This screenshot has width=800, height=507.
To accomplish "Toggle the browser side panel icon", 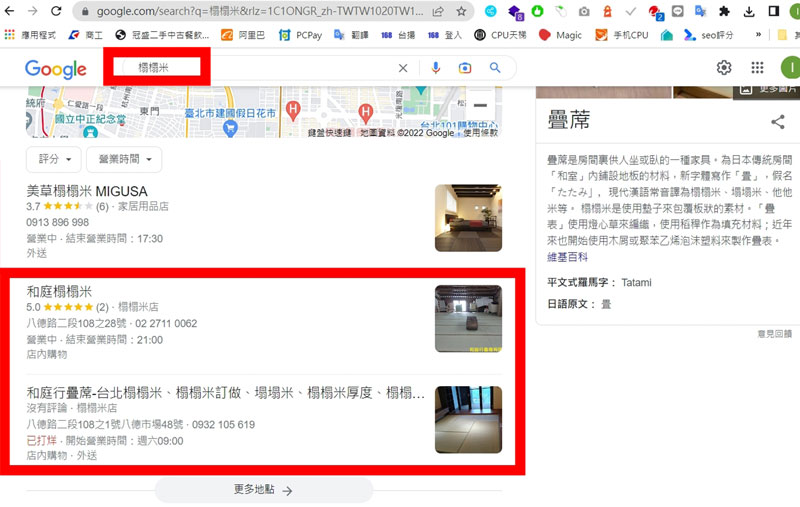I will (773, 11).
